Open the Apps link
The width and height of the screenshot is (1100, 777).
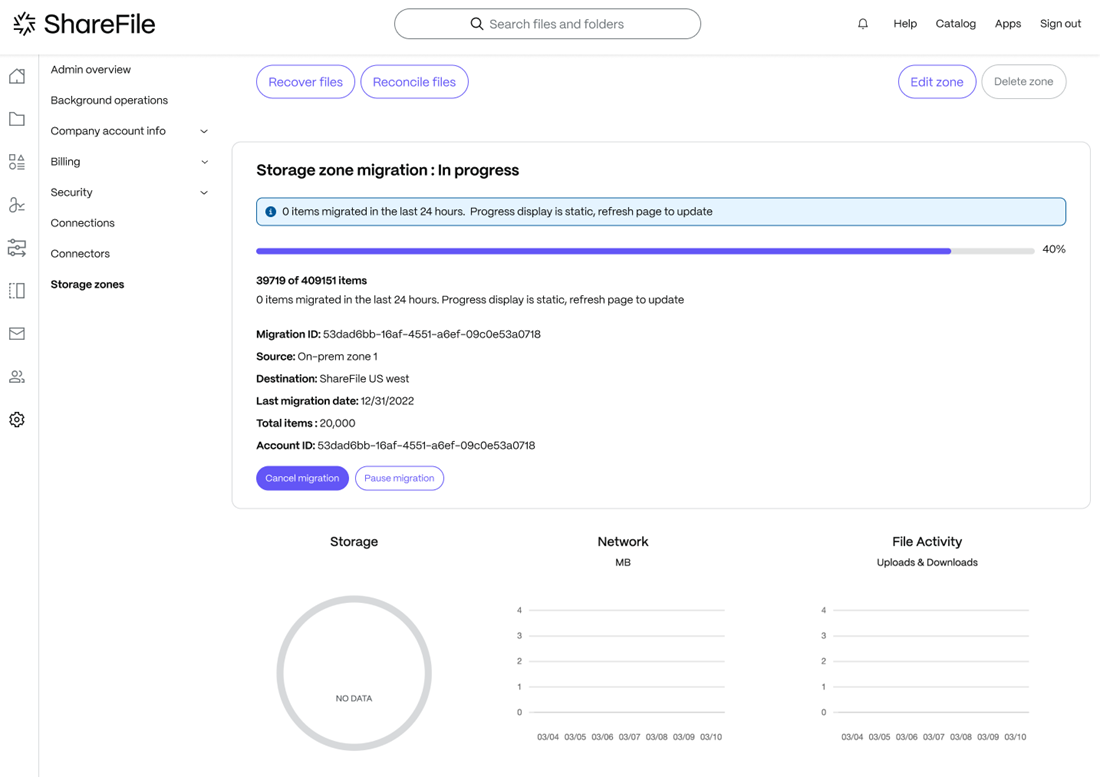1007,24
